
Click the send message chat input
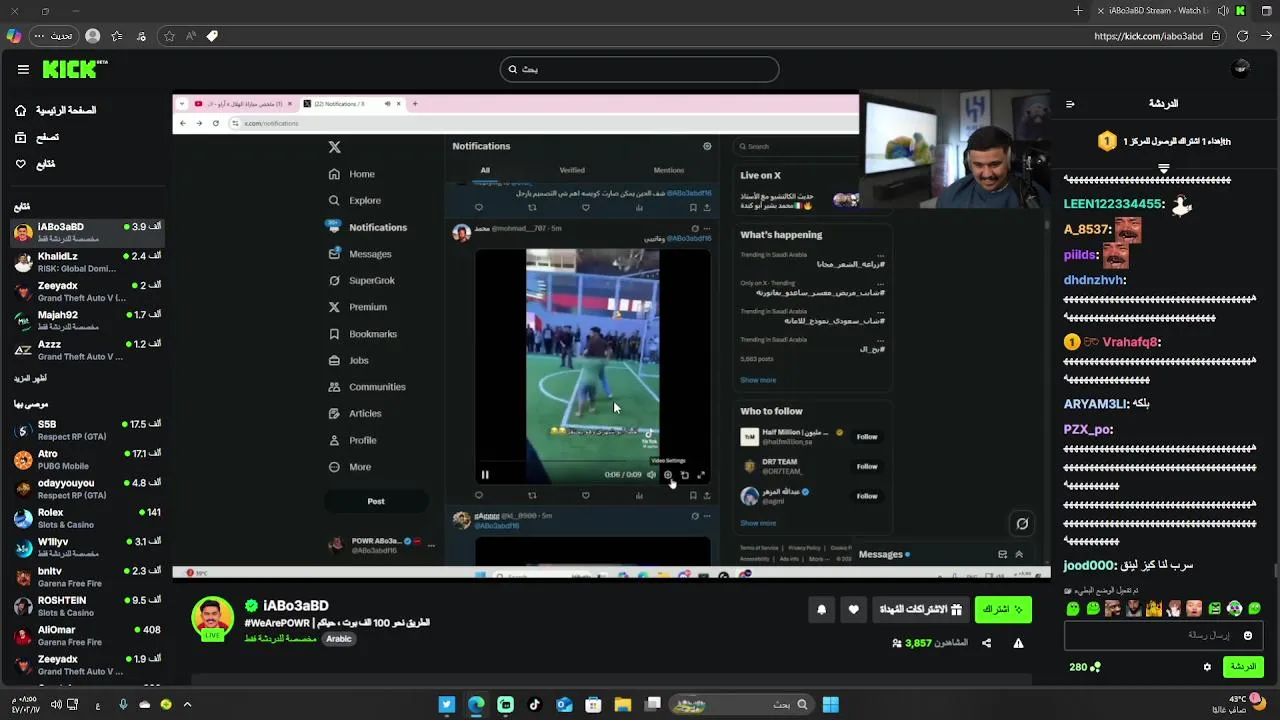click(1163, 635)
